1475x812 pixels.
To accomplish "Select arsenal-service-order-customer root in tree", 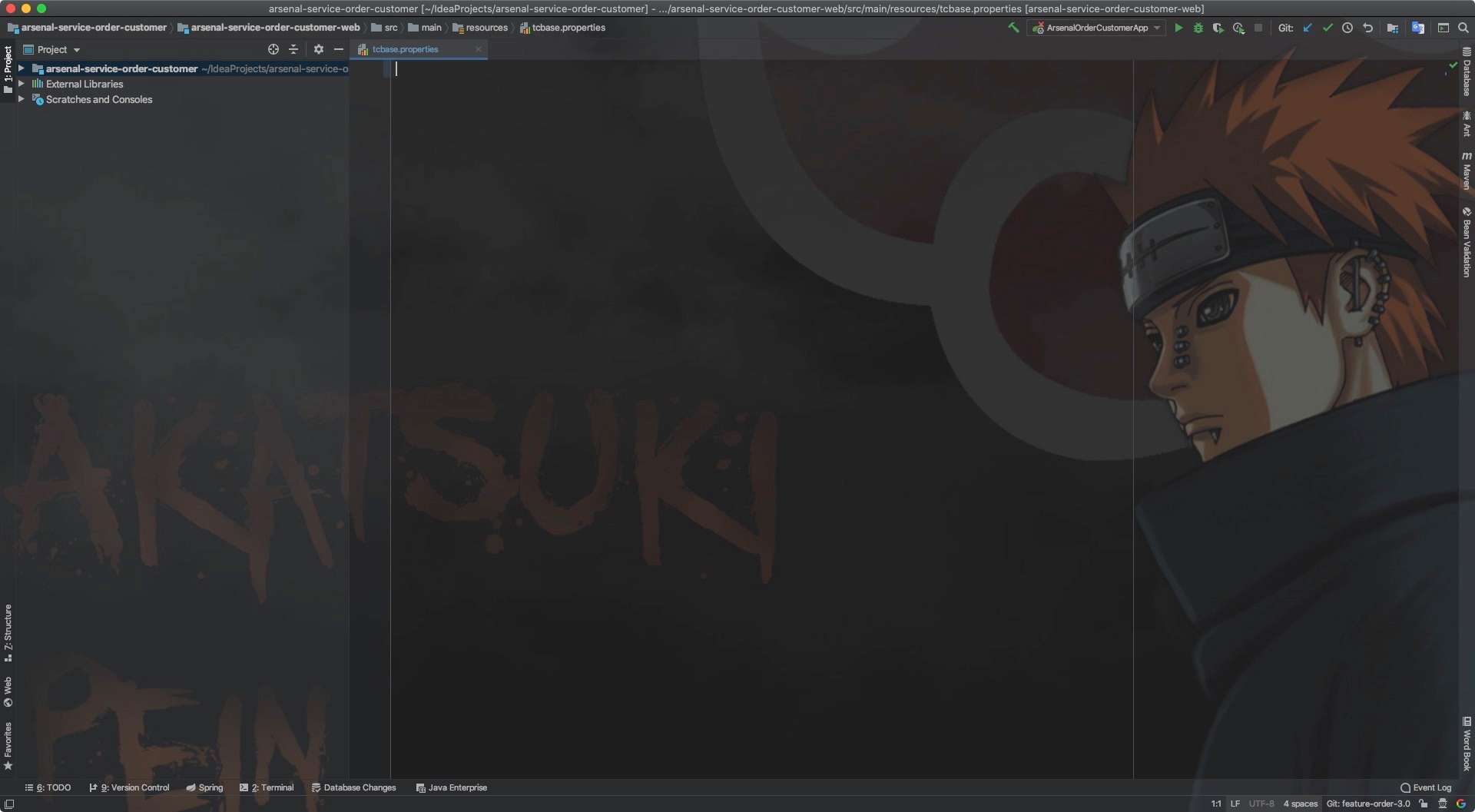I will pos(121,68).
